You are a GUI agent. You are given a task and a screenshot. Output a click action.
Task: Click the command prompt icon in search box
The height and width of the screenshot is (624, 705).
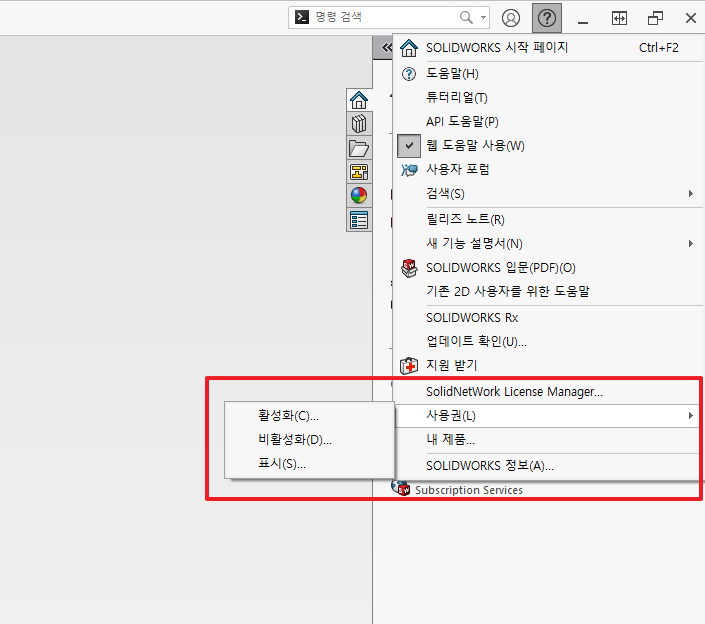point(302,17)
